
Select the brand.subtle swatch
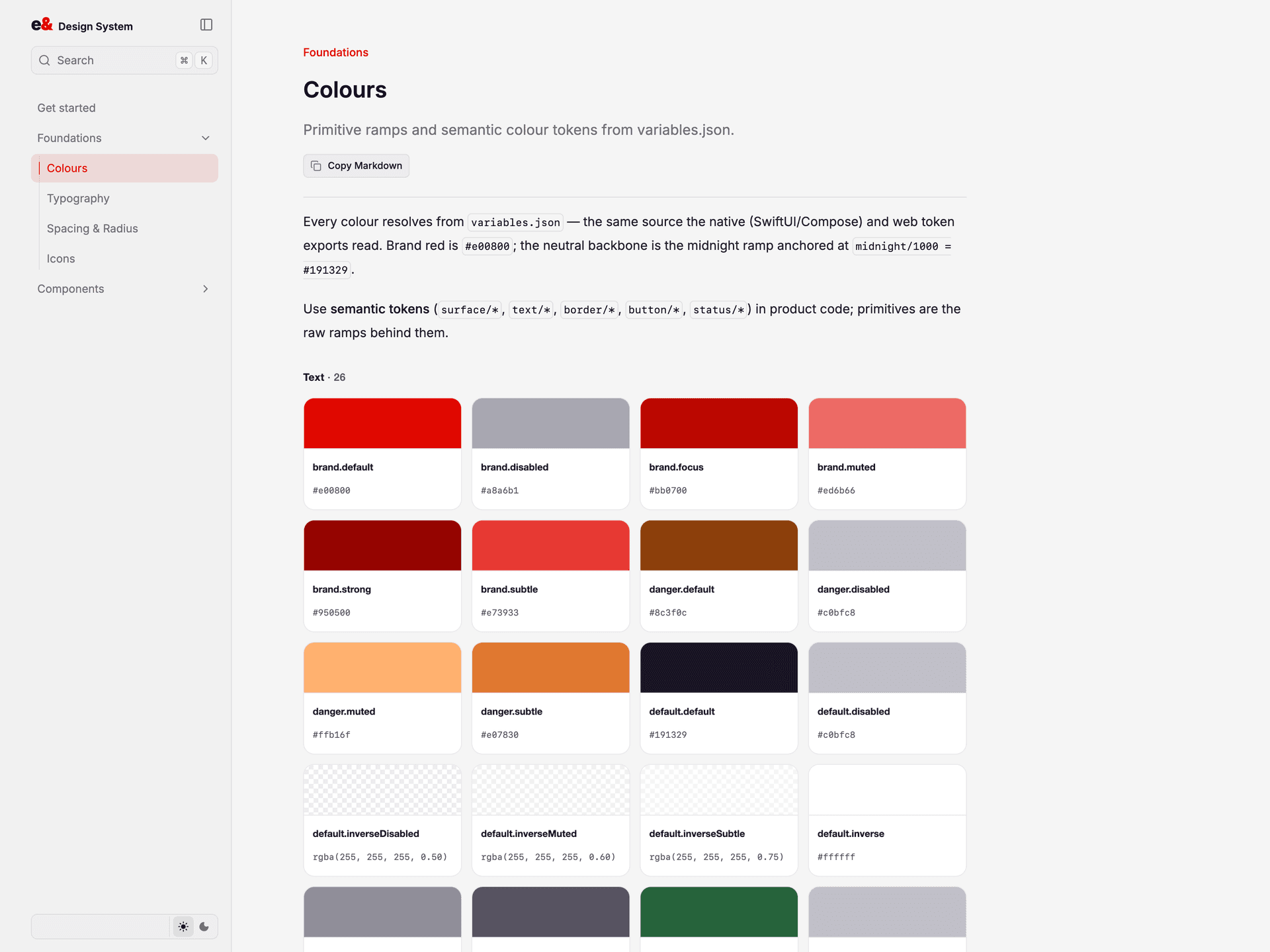pyautogui.click(x=551, y=545)
